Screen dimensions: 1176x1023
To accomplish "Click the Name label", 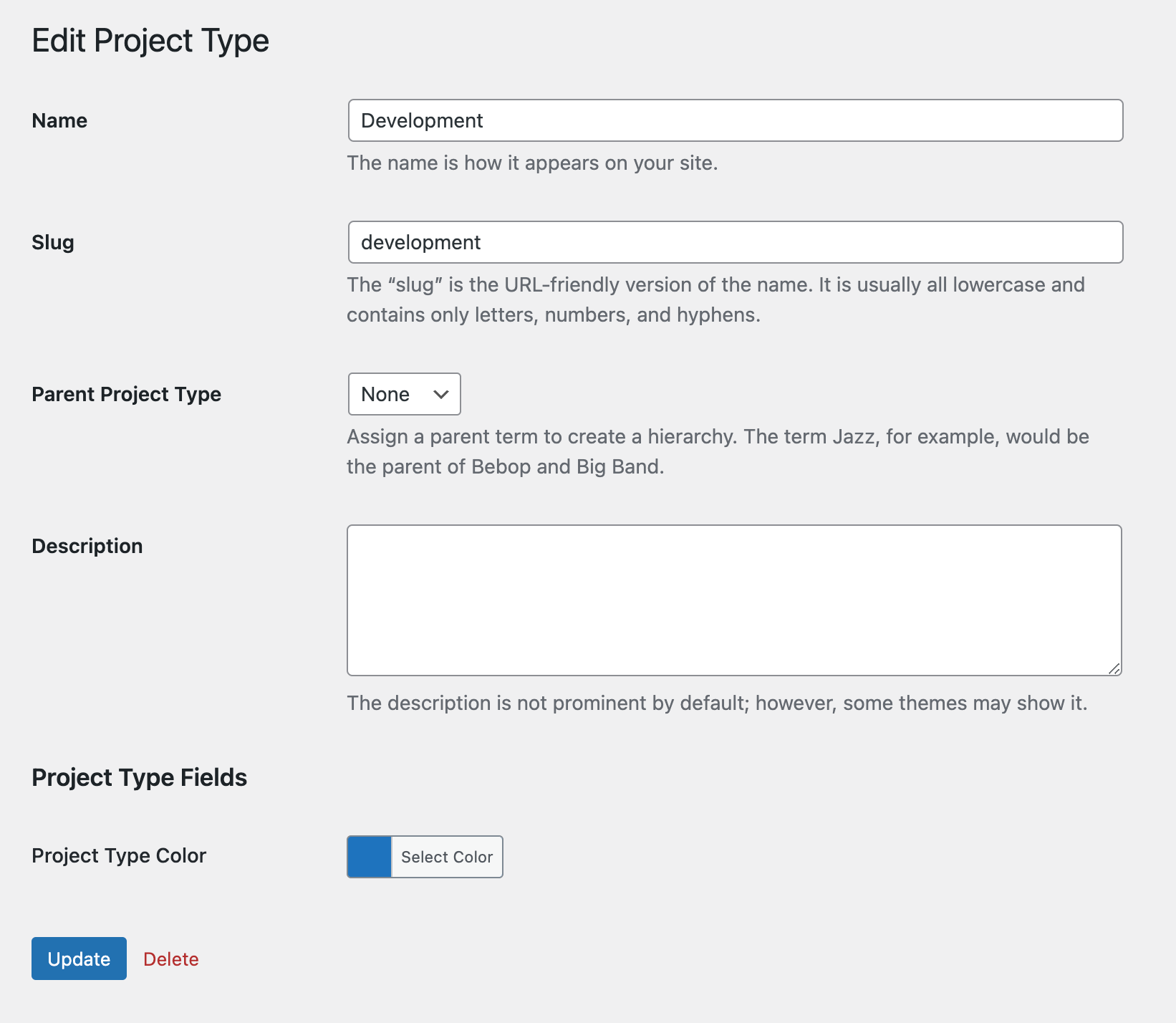I will pos(59,120).
